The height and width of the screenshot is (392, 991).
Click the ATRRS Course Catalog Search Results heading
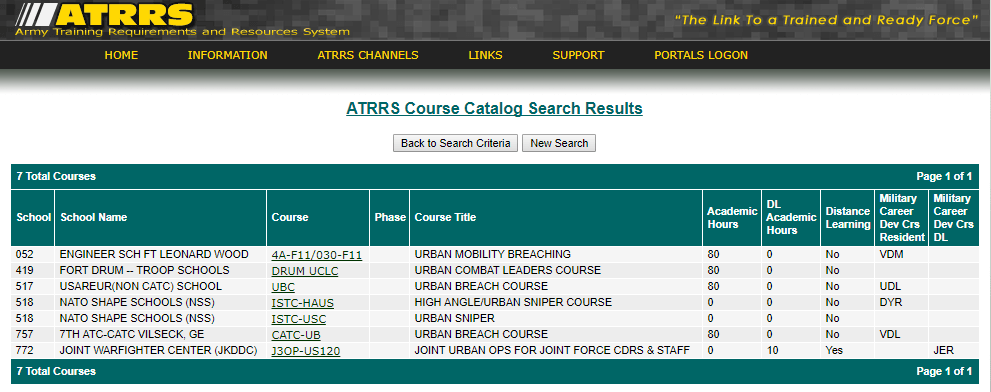[x=494, y=108]
